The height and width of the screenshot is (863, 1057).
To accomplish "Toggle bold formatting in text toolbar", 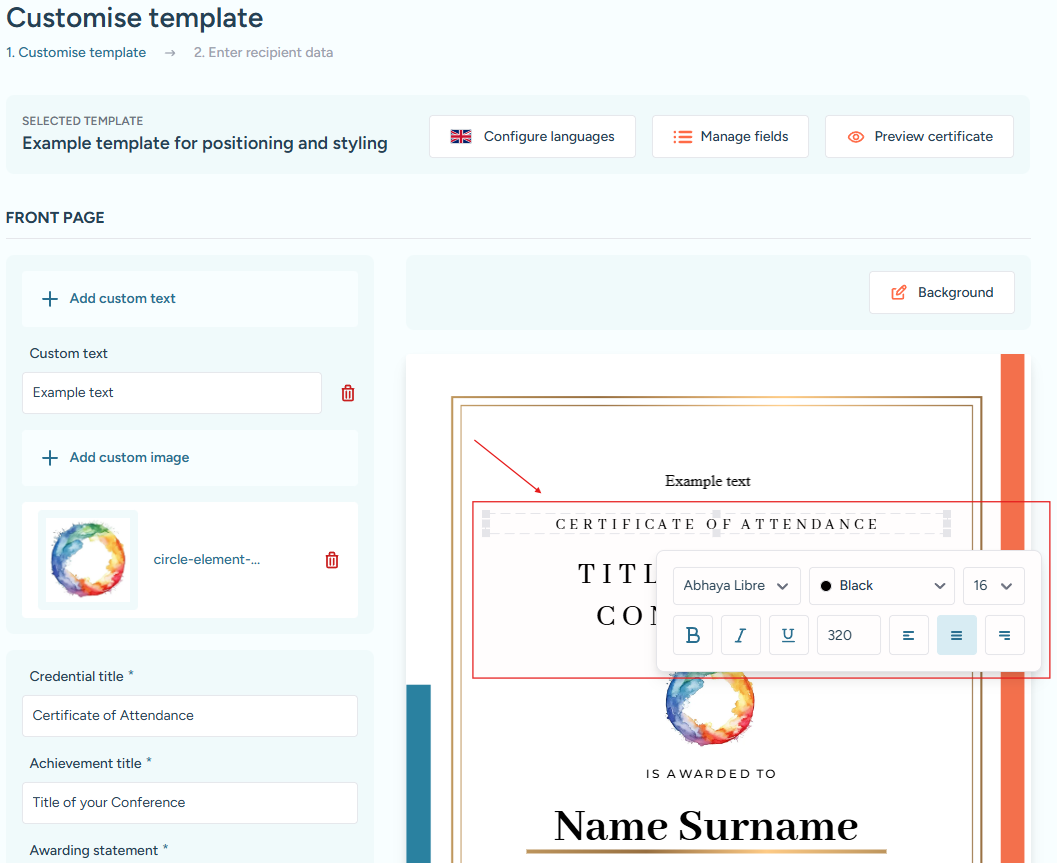I will (693, 635).
